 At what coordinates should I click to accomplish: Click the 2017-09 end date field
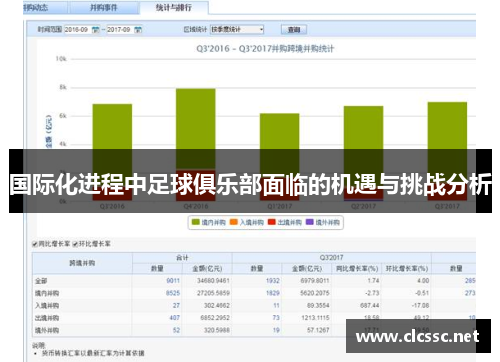click(120, 30)
